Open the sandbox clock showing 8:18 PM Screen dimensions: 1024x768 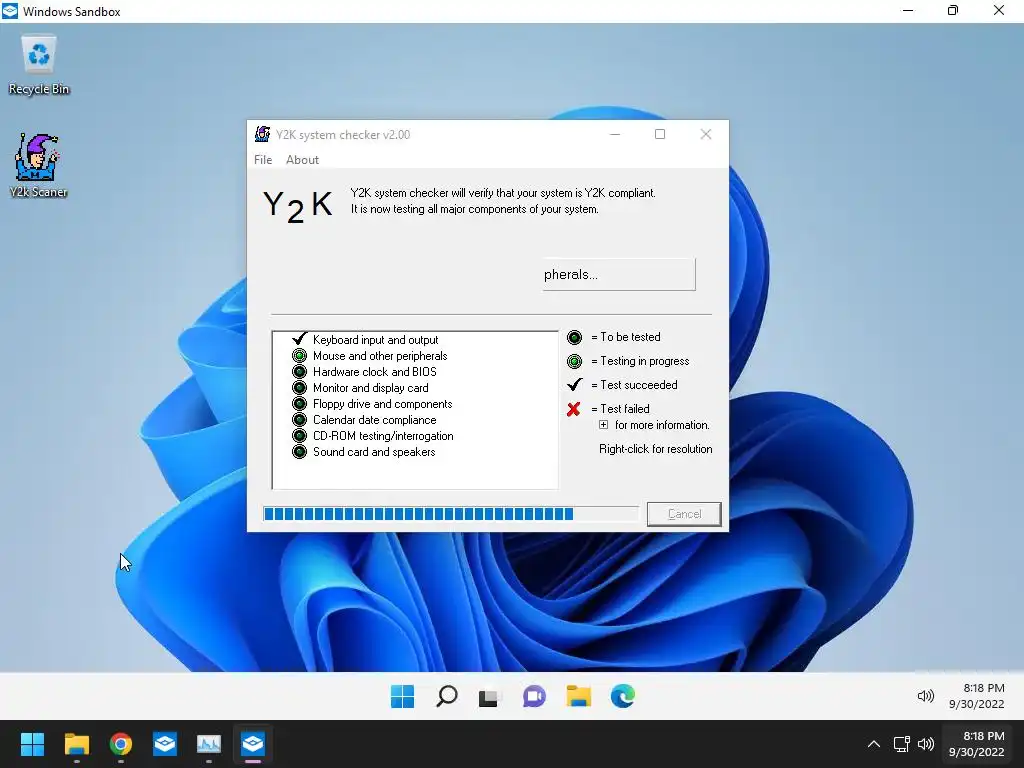click(976, 696)
